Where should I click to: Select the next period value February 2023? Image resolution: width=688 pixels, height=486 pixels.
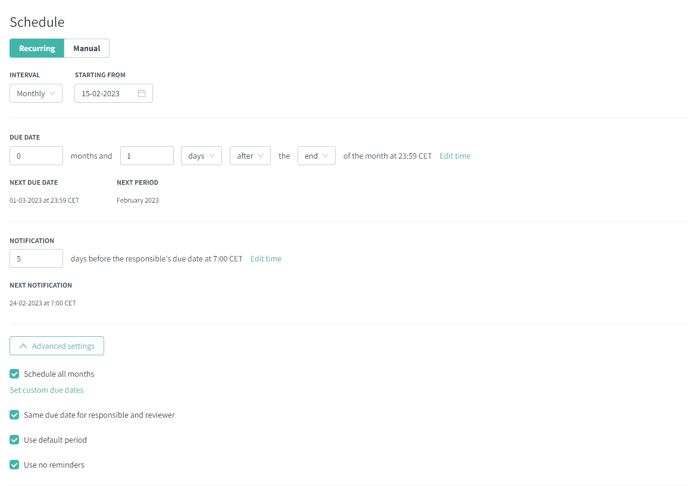point(137,200)
